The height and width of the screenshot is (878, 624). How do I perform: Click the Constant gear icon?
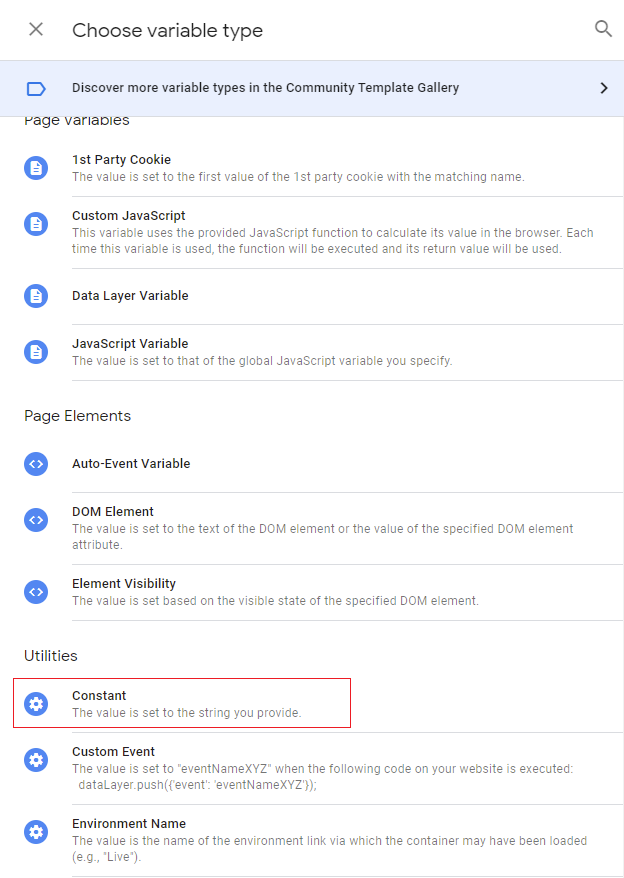click(36, 704)
